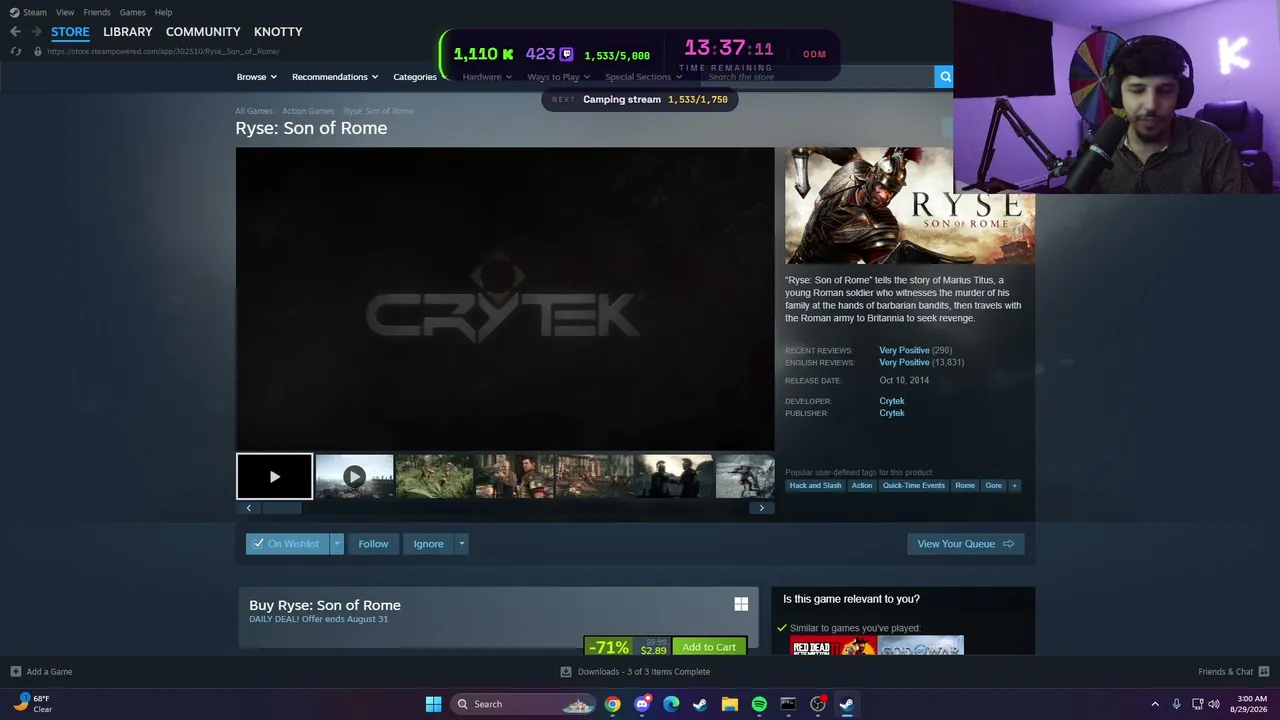Click the Steam logo menu
Screen dimensions: 1280x720
tap(28, 12)
